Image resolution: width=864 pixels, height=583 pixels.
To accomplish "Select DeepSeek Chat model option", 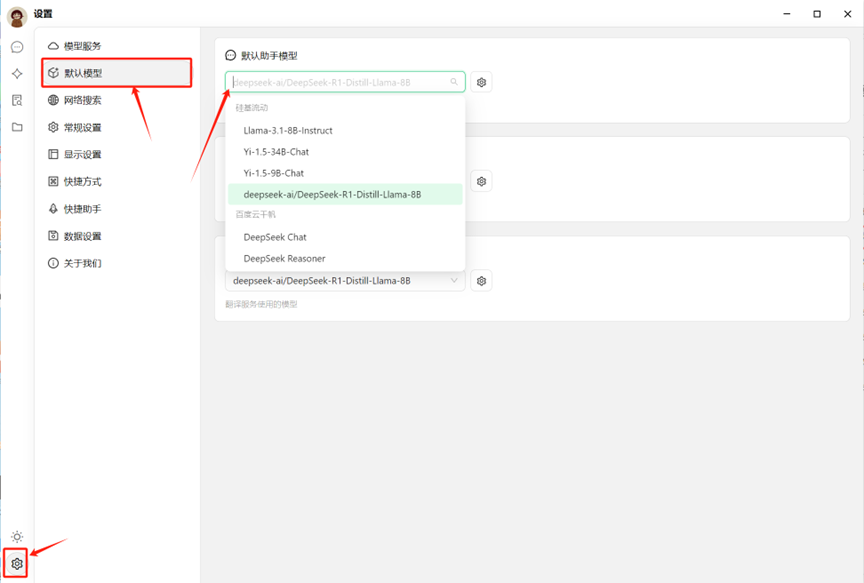I will point(275,237).
